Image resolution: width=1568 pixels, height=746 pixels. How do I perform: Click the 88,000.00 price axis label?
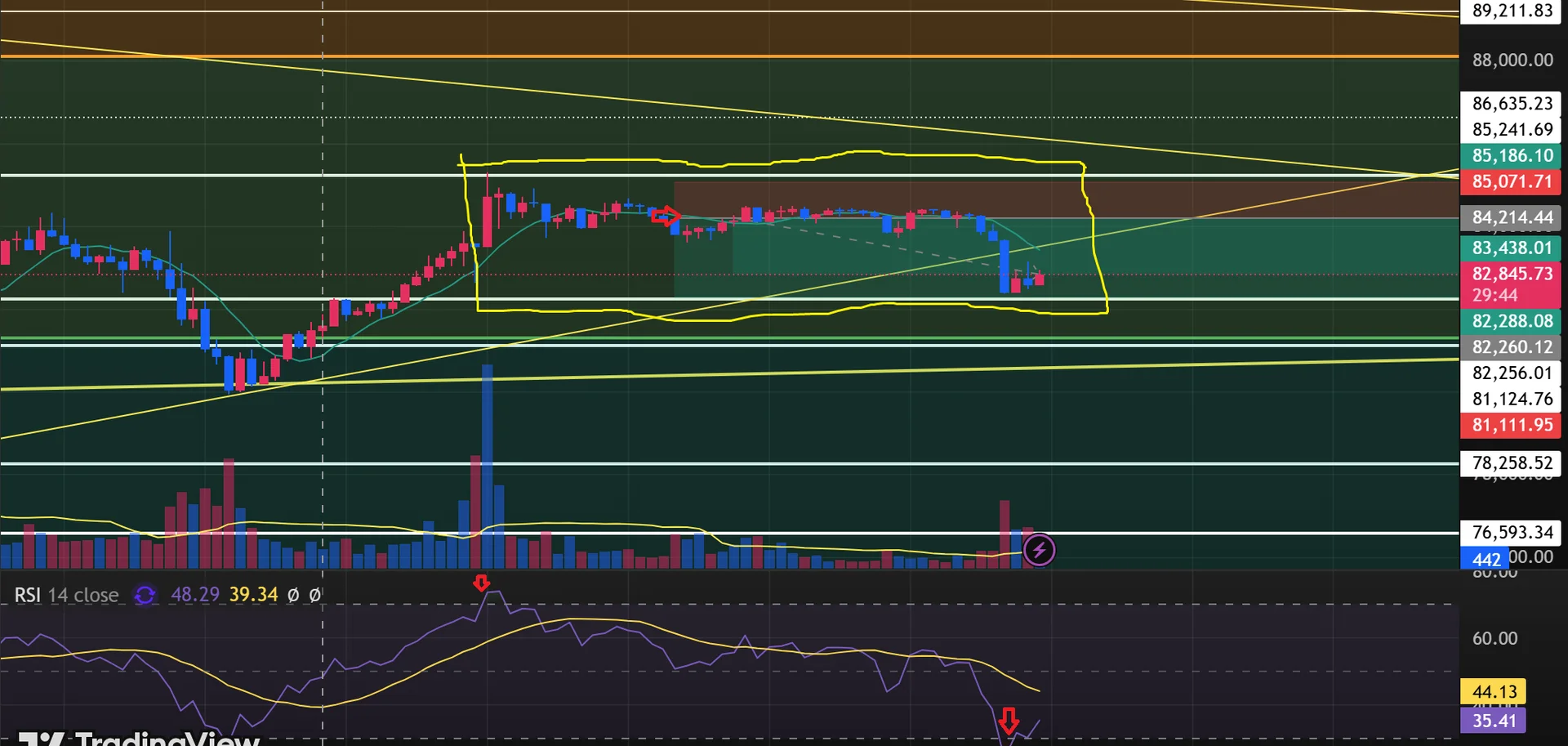point(1512,60)
